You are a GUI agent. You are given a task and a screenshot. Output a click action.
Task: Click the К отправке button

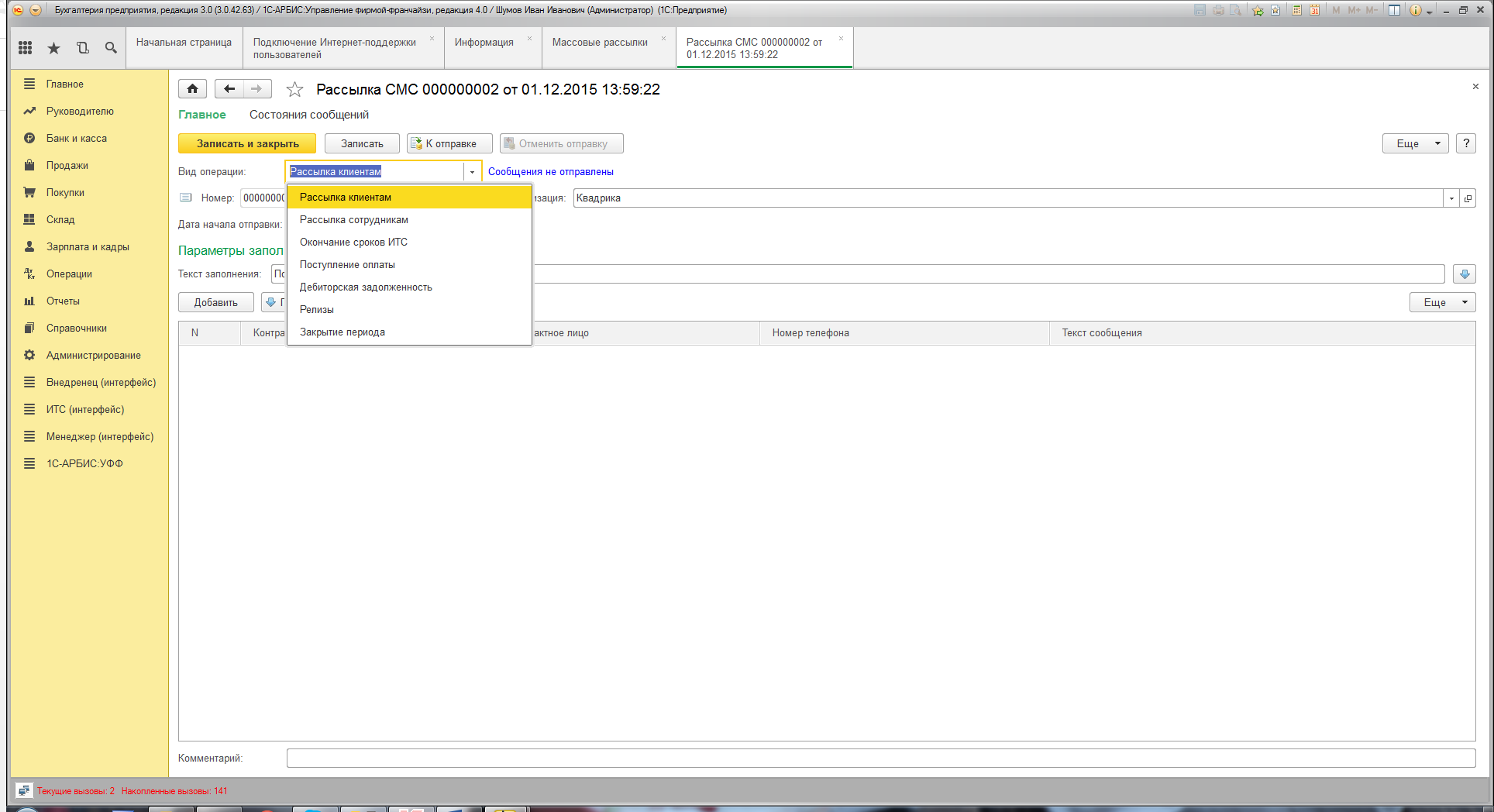(x=450, y=143)
